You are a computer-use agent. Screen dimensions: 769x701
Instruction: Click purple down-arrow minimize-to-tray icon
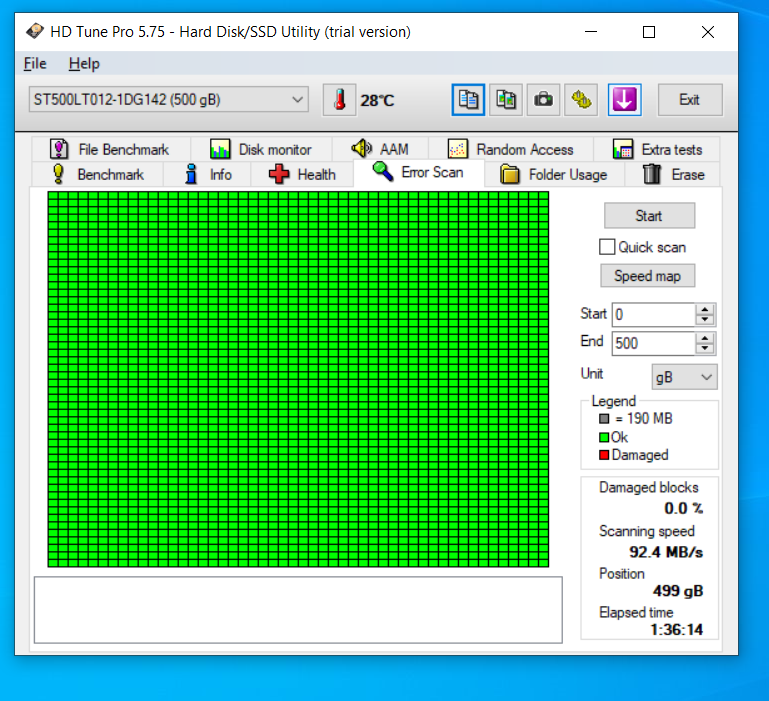624,100
